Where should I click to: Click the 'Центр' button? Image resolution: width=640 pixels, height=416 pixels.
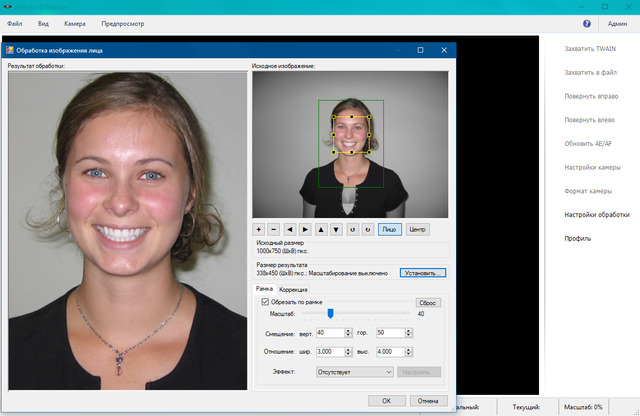click(x=418, y=229)
